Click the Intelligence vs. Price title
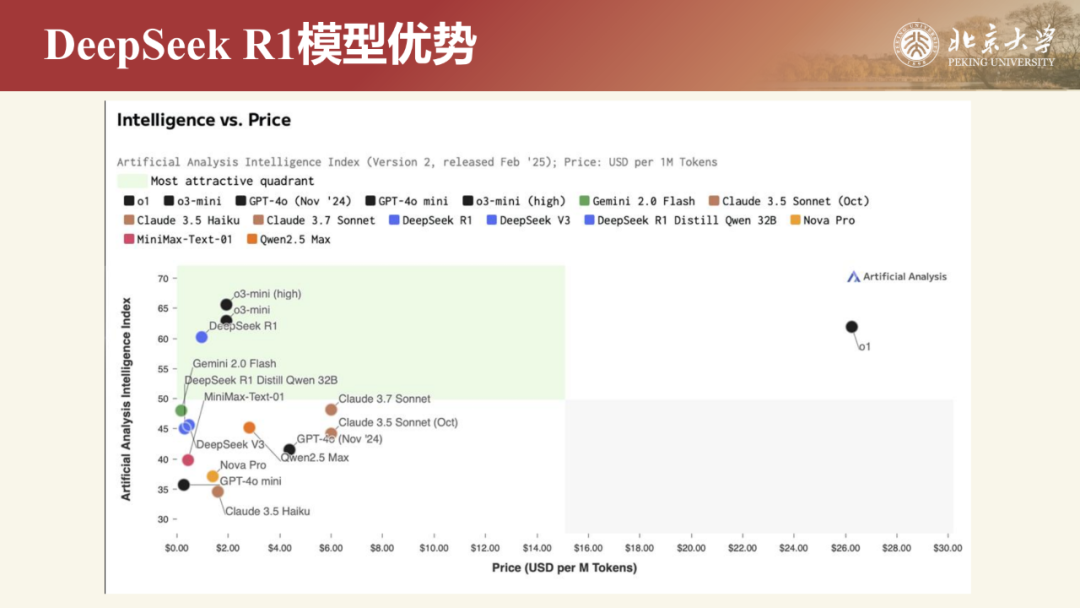1080x608 pixels. 202,119
